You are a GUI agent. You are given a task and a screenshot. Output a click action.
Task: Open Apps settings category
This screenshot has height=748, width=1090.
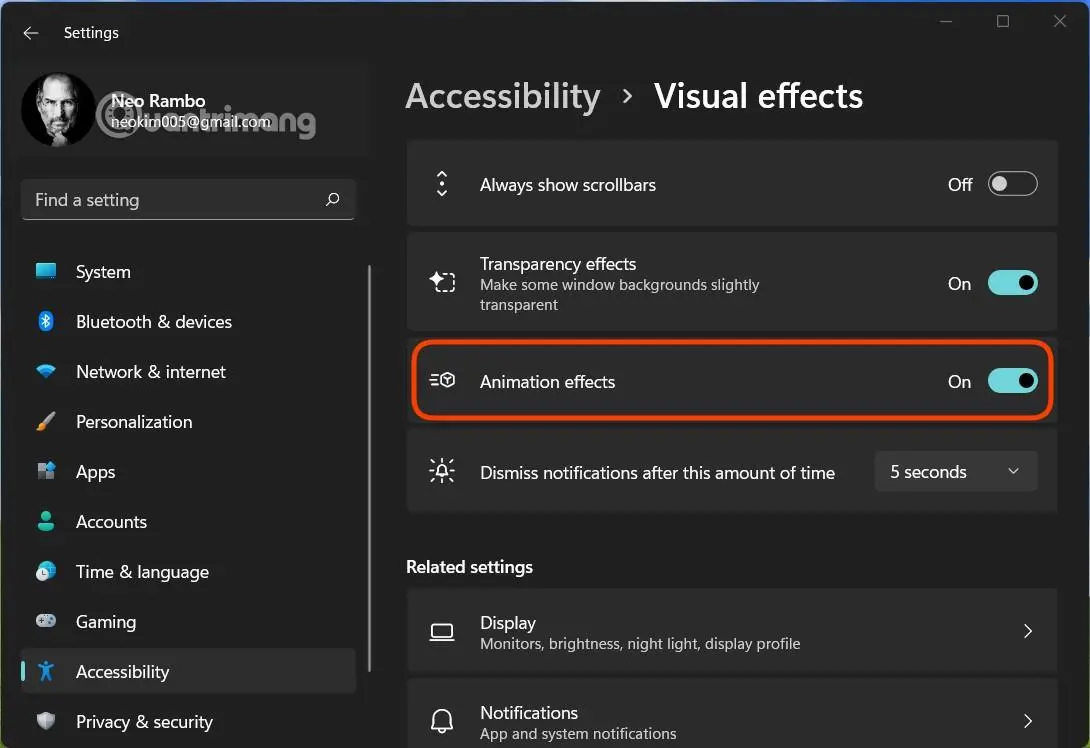(x=188, y=472)
